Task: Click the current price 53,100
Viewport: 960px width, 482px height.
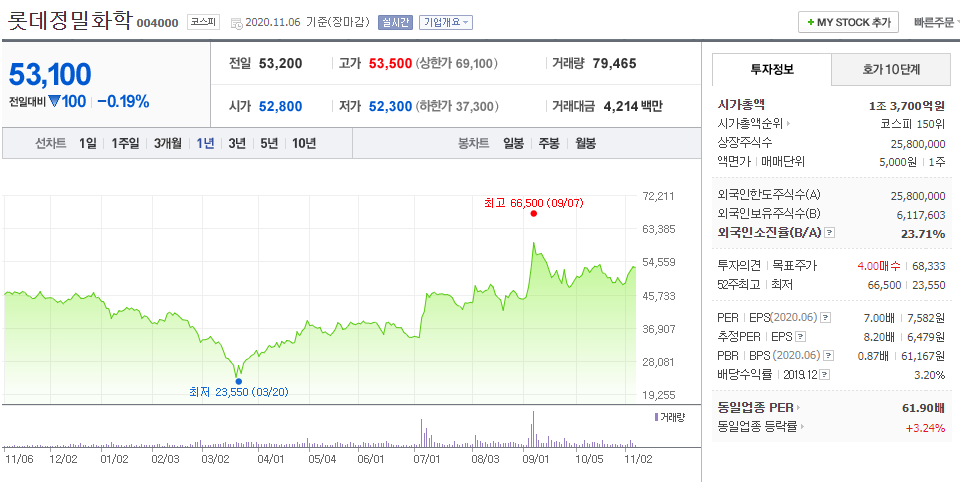Action: click(x=50, y=74)
